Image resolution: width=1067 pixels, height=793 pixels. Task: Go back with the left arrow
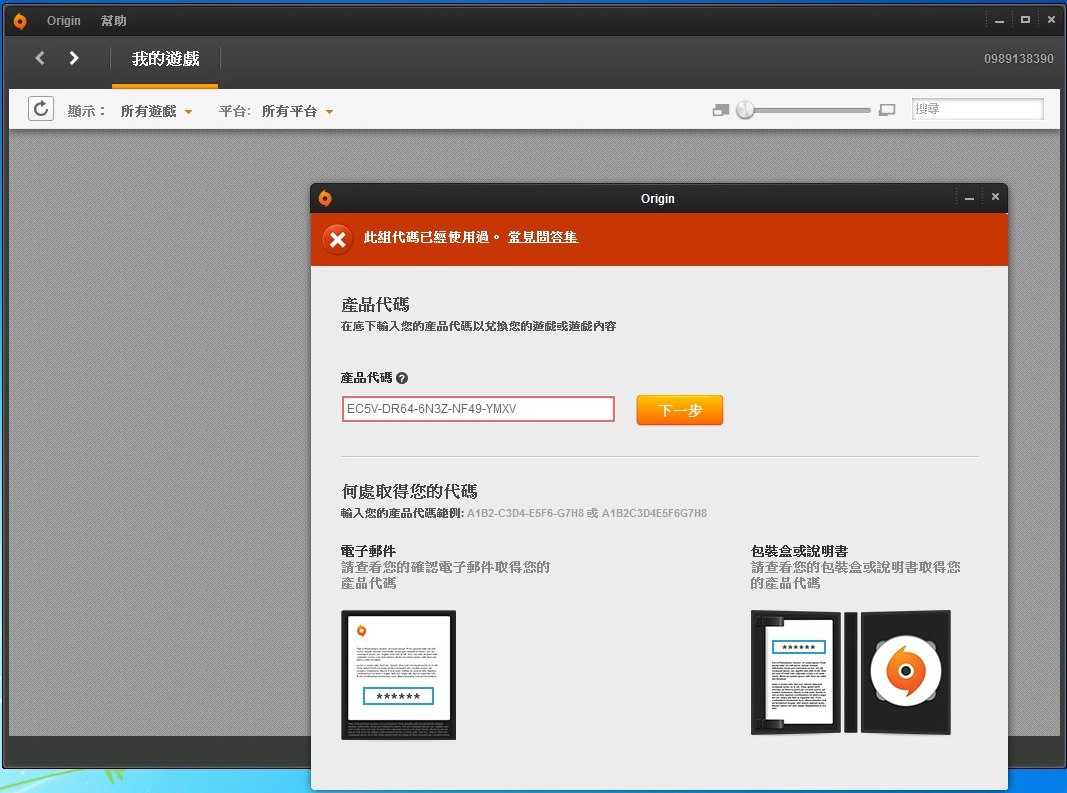coord(40,58)
